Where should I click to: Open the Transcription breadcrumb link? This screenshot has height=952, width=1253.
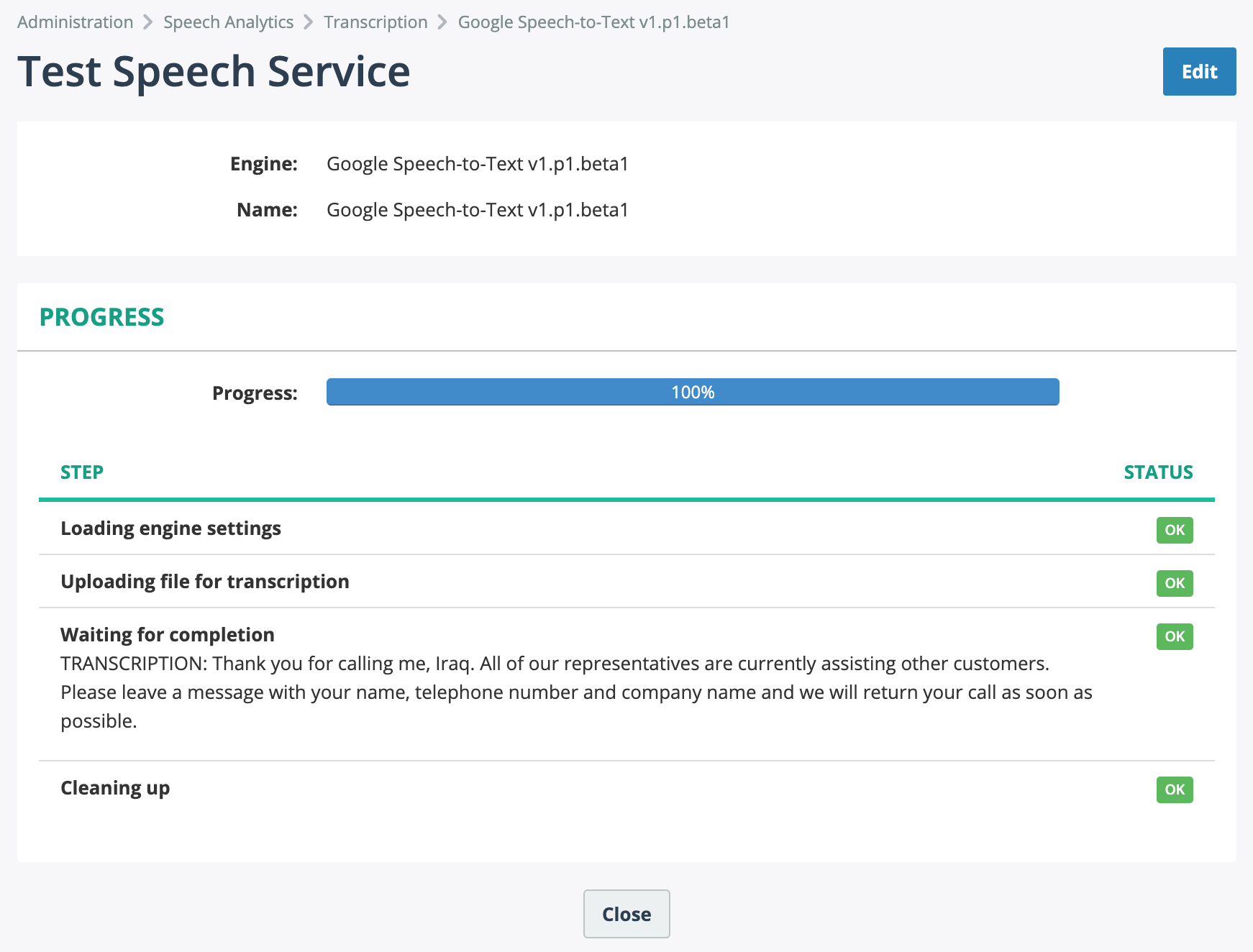(x=375, y=22)
